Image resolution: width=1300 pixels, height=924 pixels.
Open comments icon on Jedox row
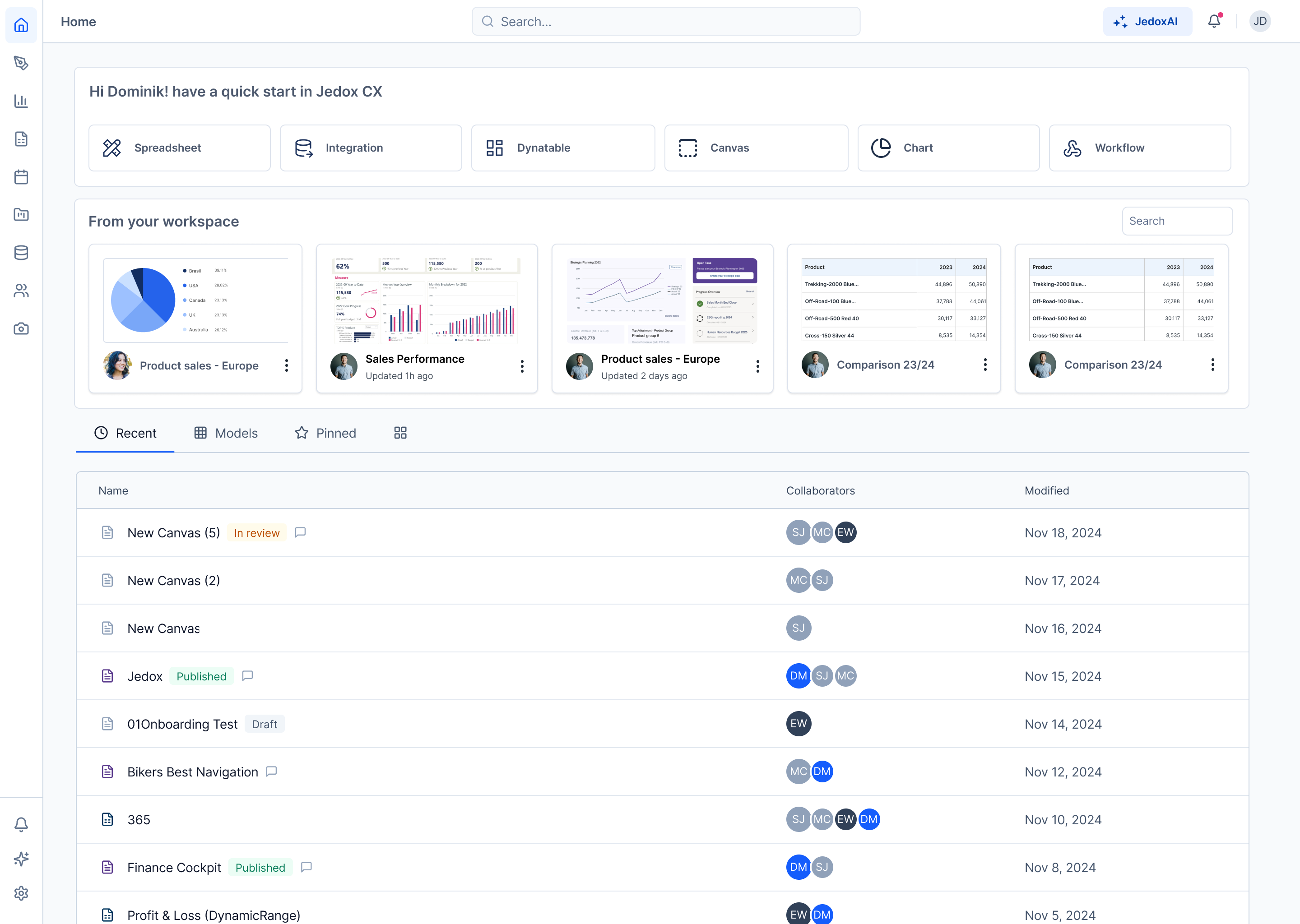(x=247, y=675)
